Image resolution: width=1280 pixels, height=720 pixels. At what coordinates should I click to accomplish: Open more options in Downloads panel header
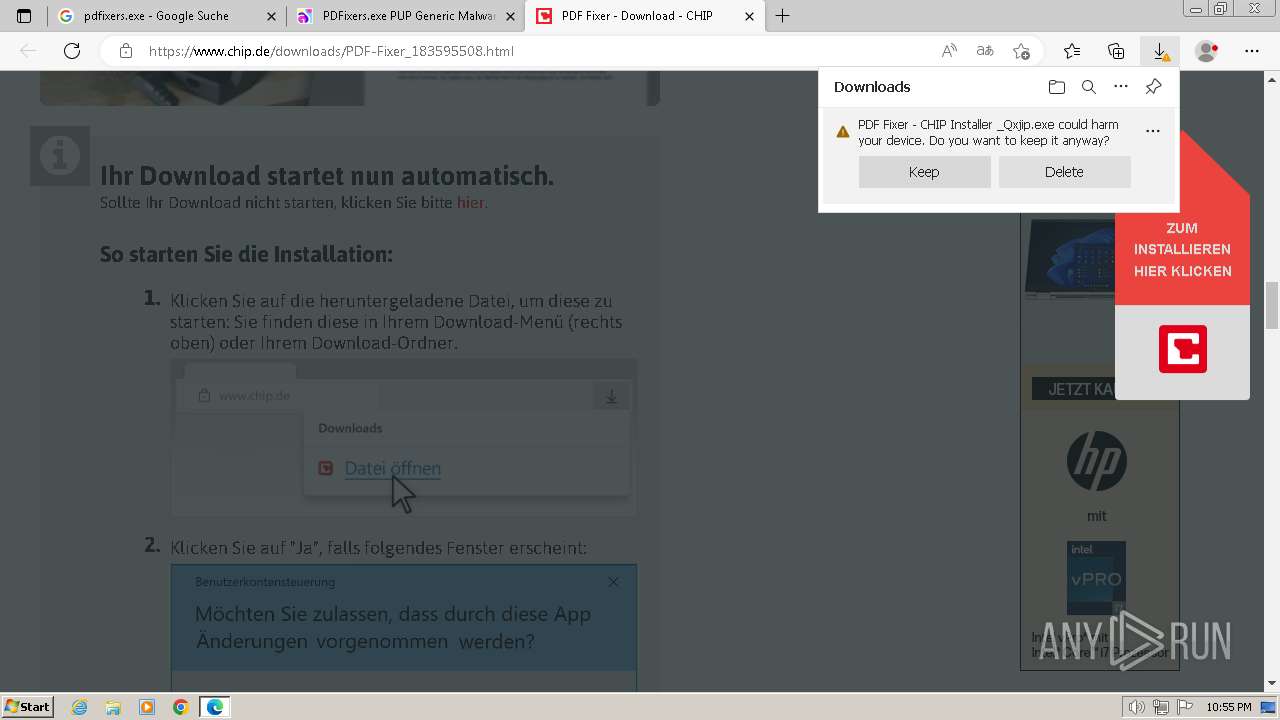(1121, 87)
